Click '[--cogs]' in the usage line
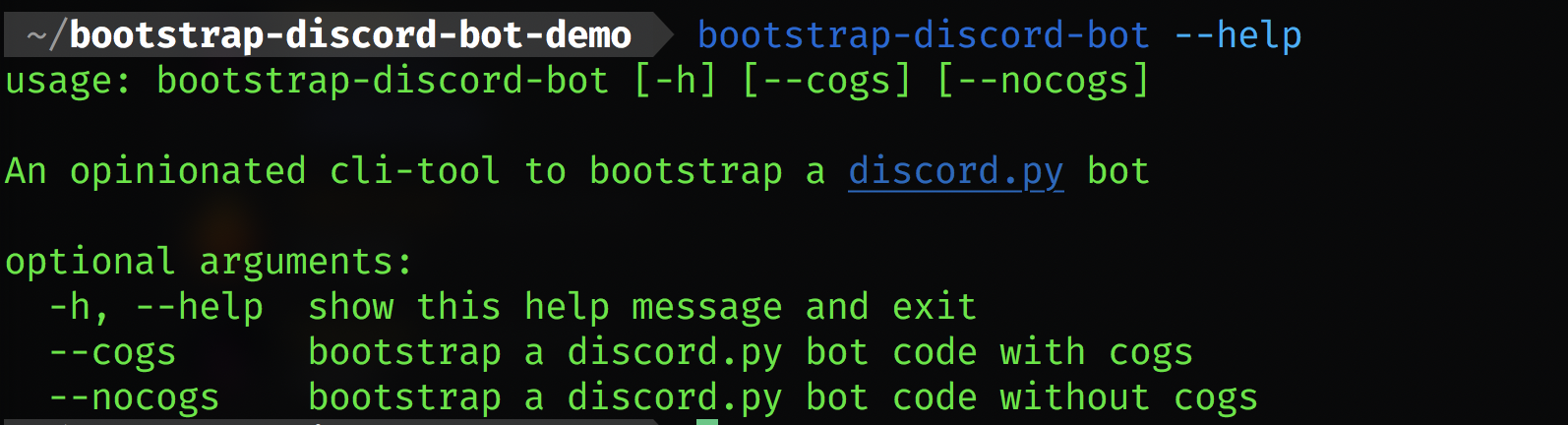1568x425 pixels. coord(826,81)
